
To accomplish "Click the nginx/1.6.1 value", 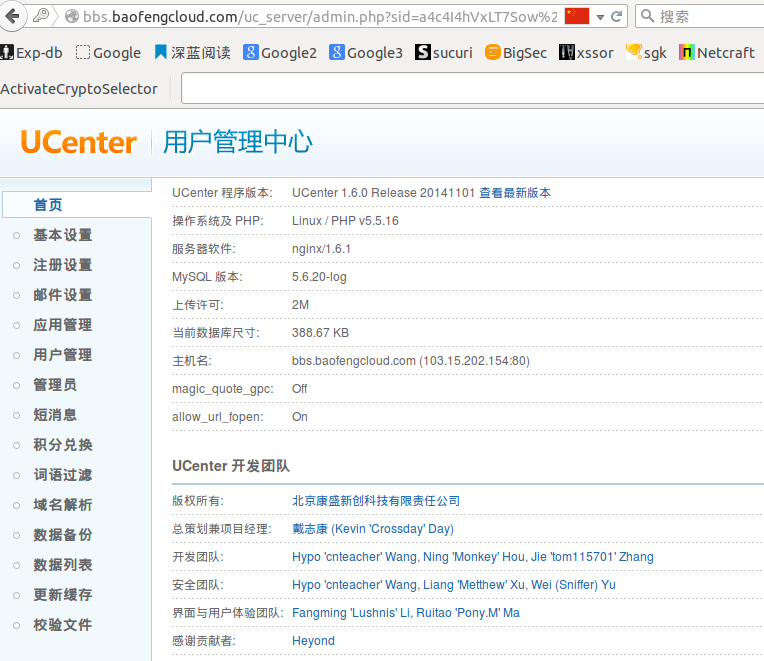I will (321, 249).
